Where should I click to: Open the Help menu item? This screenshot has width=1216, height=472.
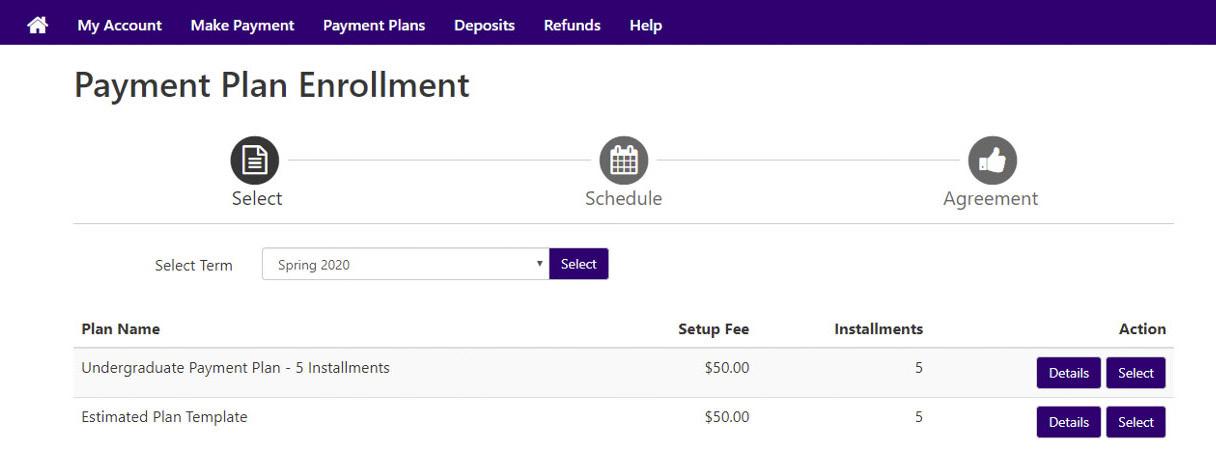click(646, 25)
